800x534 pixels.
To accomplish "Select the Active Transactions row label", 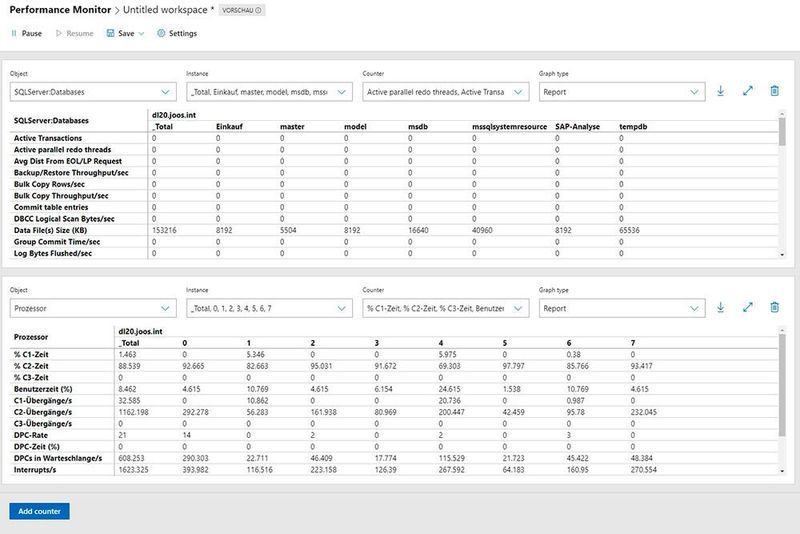I will click(48, 138).
